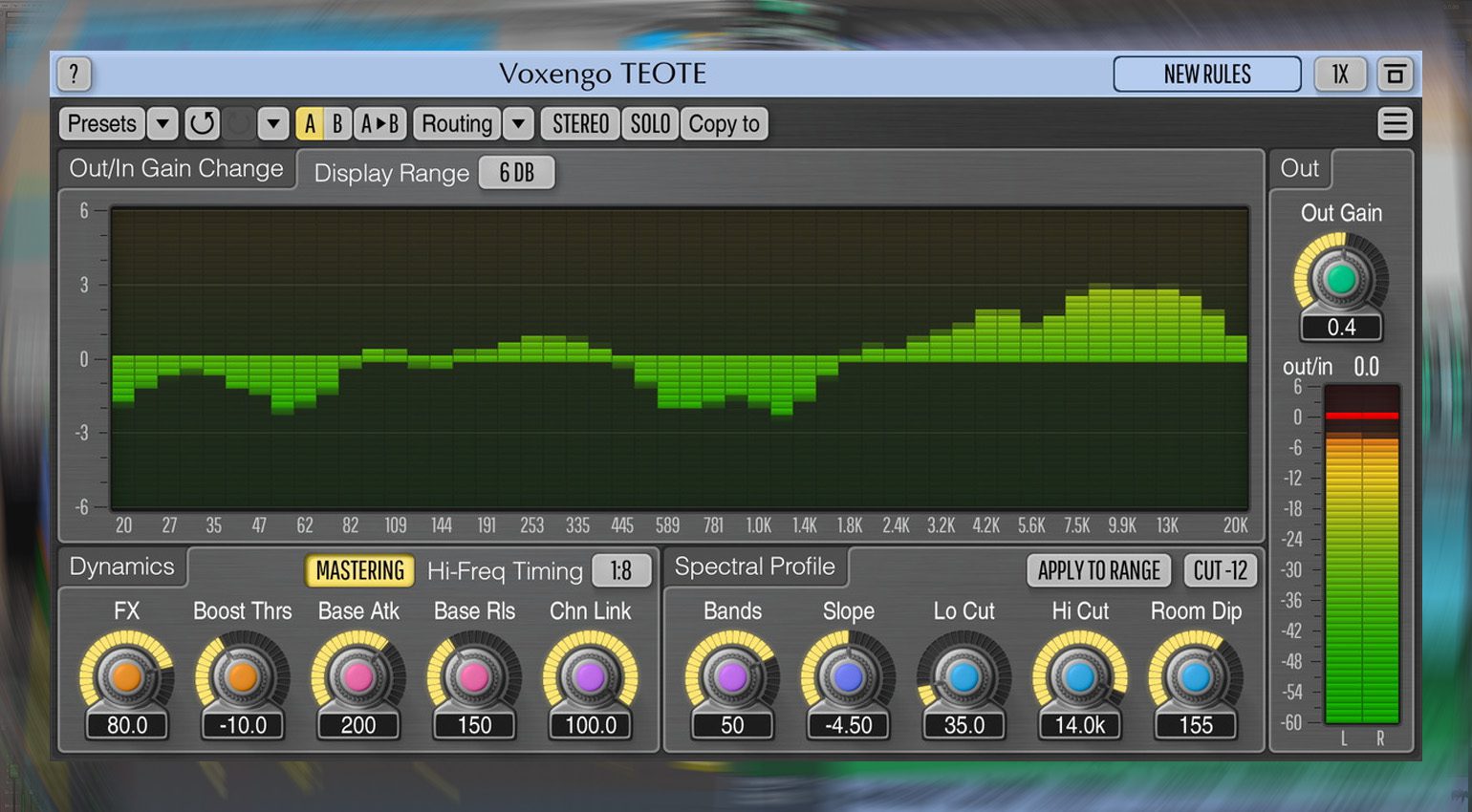Screen dimensions: 1472x812
Task: Enable SOLO monitoring
Action: (650, 123)
